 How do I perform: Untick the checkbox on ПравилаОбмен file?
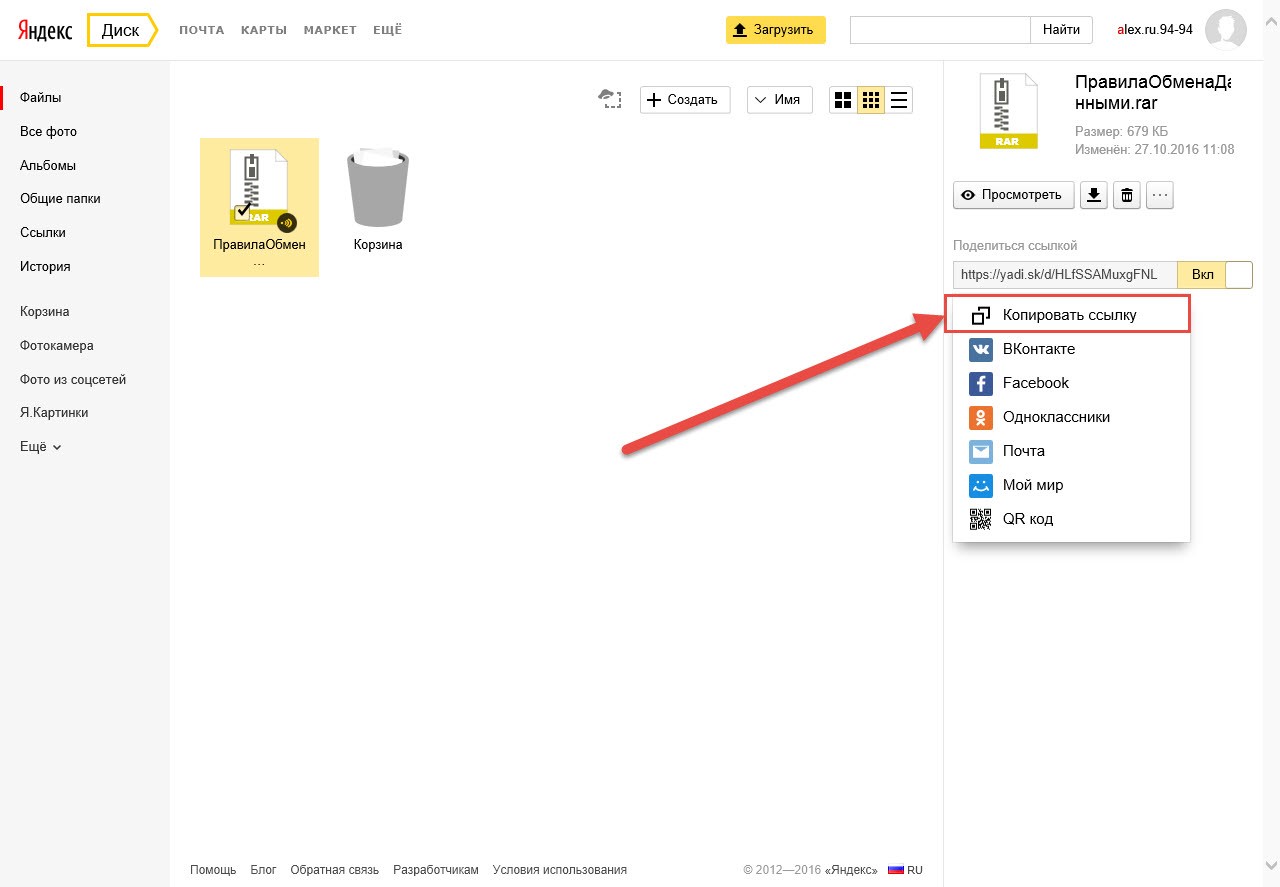[x=242, y=211]
